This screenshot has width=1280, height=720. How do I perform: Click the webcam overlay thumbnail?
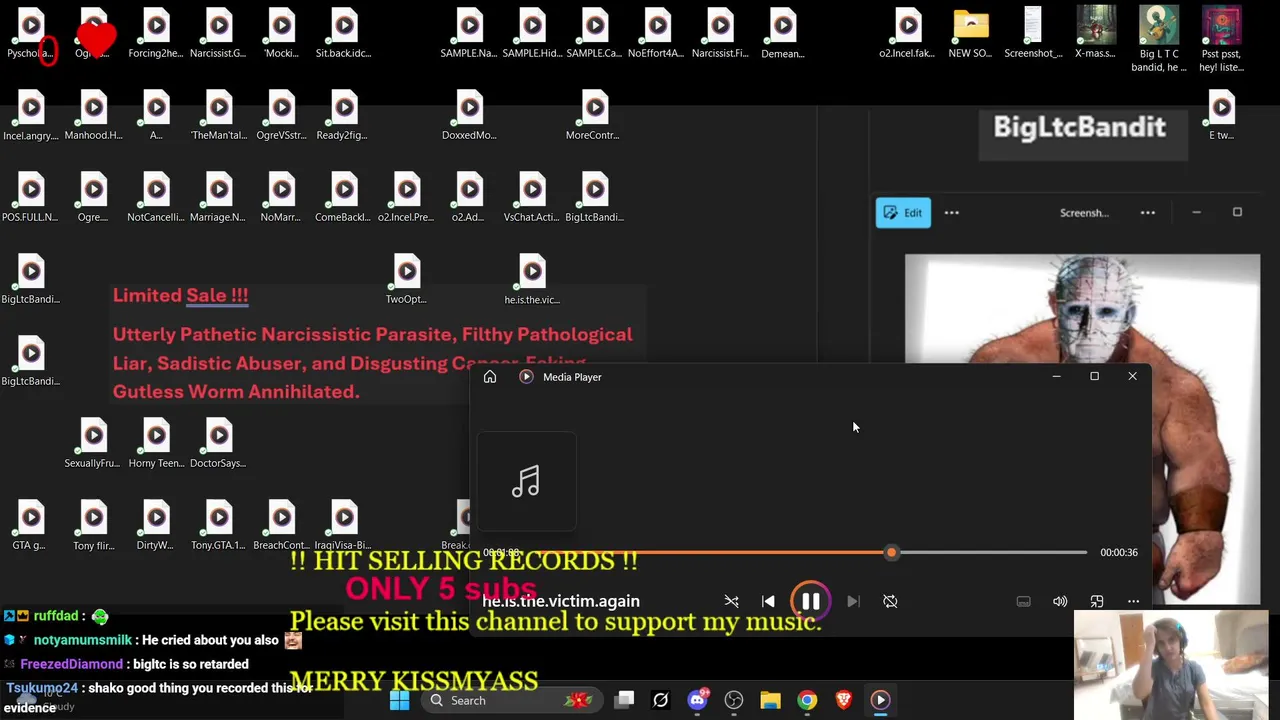pyautogui.click(x=1171, y=665)
